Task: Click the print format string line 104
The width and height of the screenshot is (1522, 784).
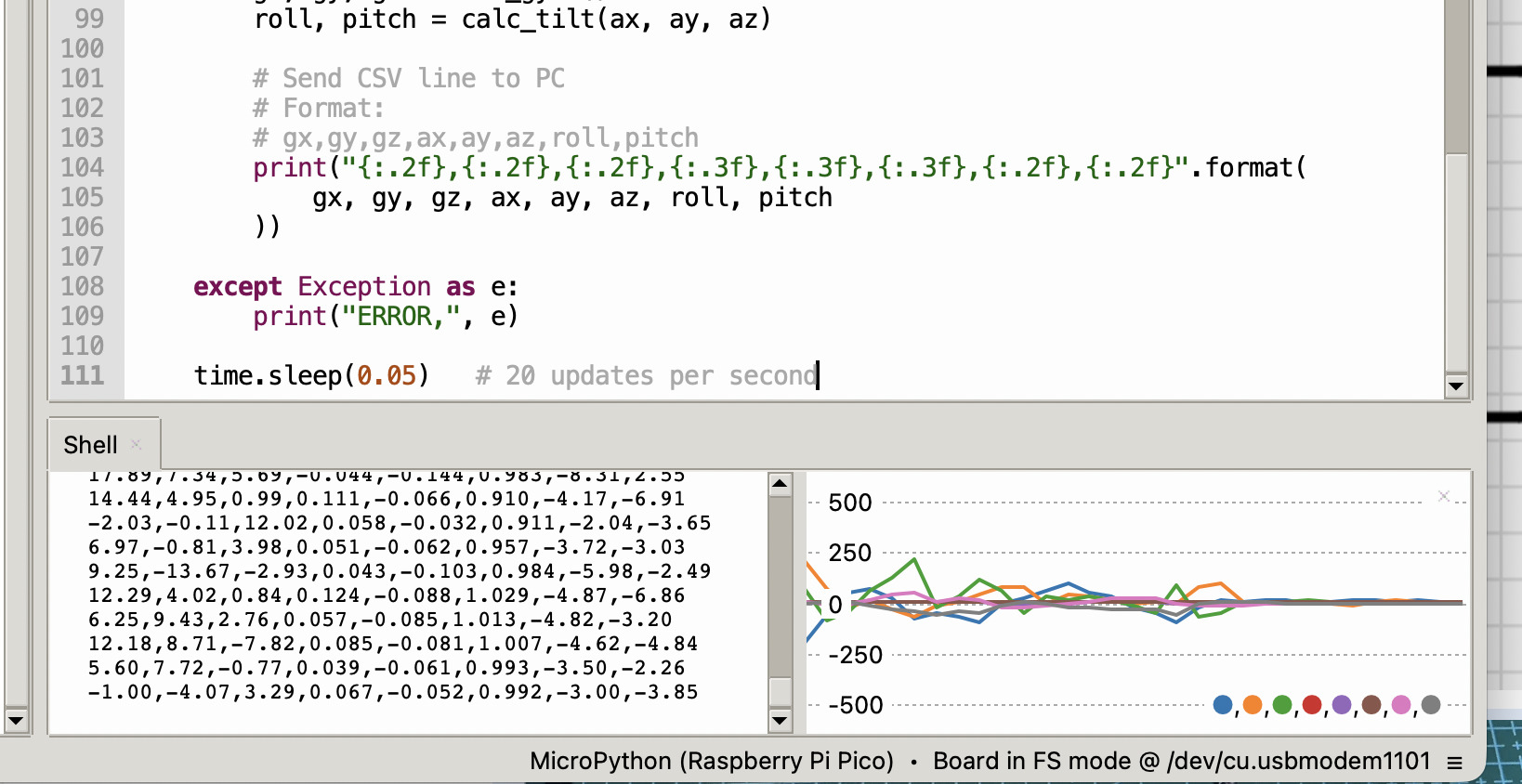Action: pos(780,167)
